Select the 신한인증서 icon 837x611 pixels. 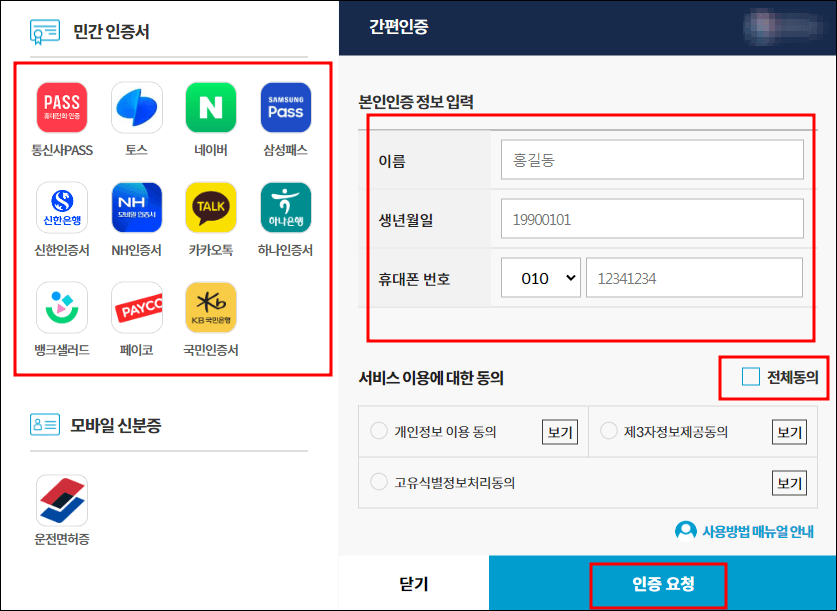click(62, 208)
